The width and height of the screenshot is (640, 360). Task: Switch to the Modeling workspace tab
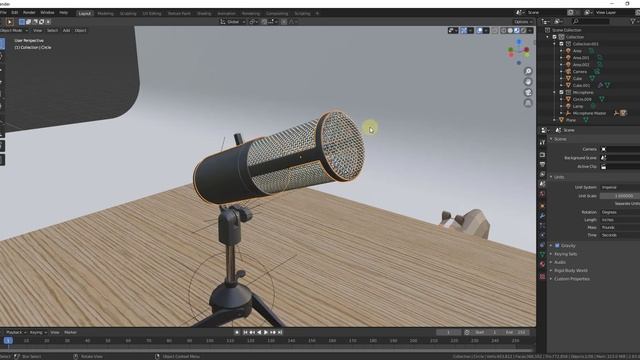pyautogui.click(x=105, y=13)
